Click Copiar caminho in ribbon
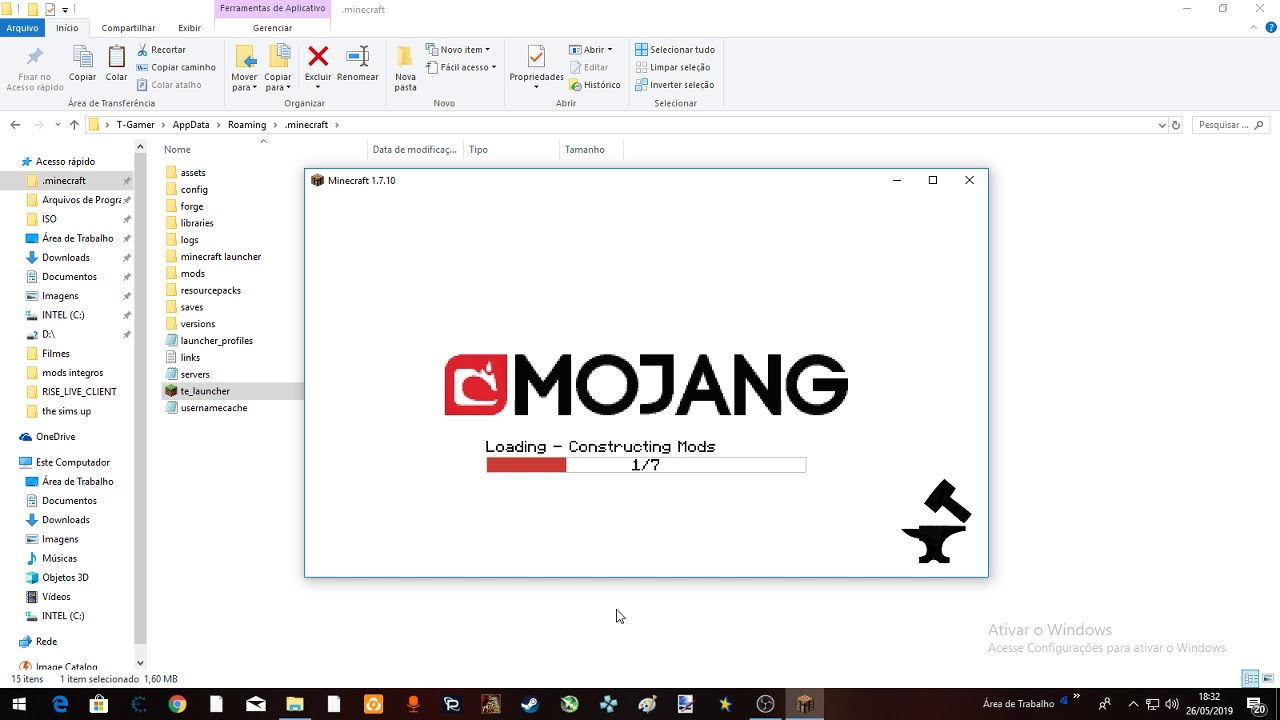The image size is (1280, 720). click(x=176, y=67)
